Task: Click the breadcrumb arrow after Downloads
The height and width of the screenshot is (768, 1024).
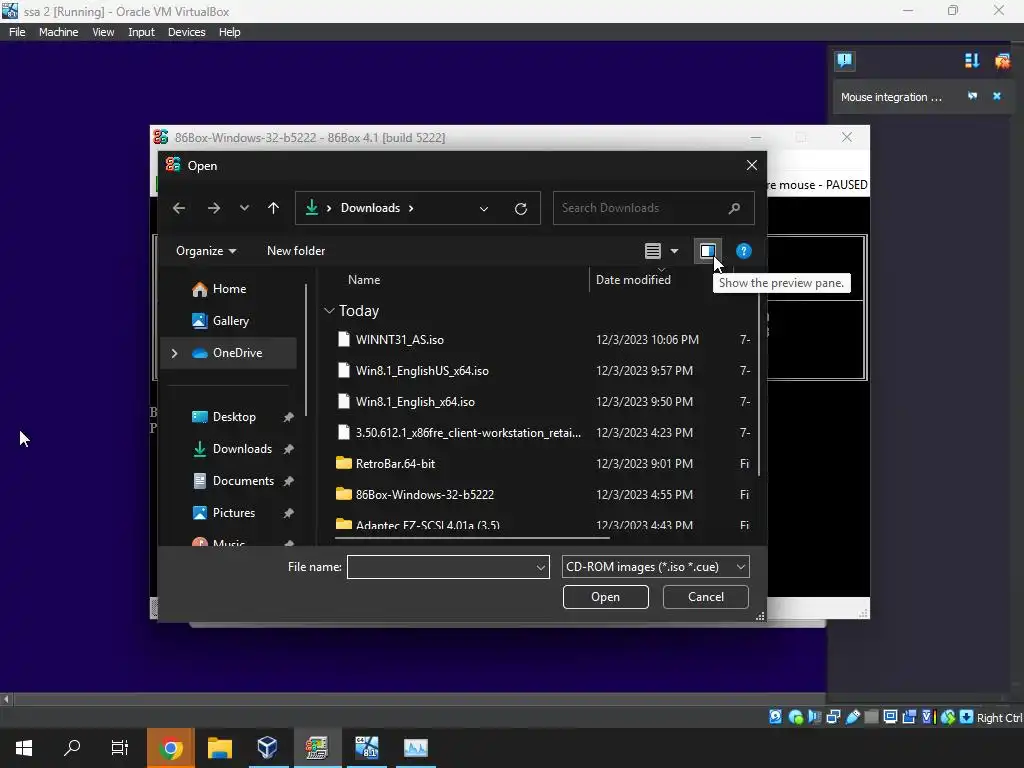Action: (411, 208)
